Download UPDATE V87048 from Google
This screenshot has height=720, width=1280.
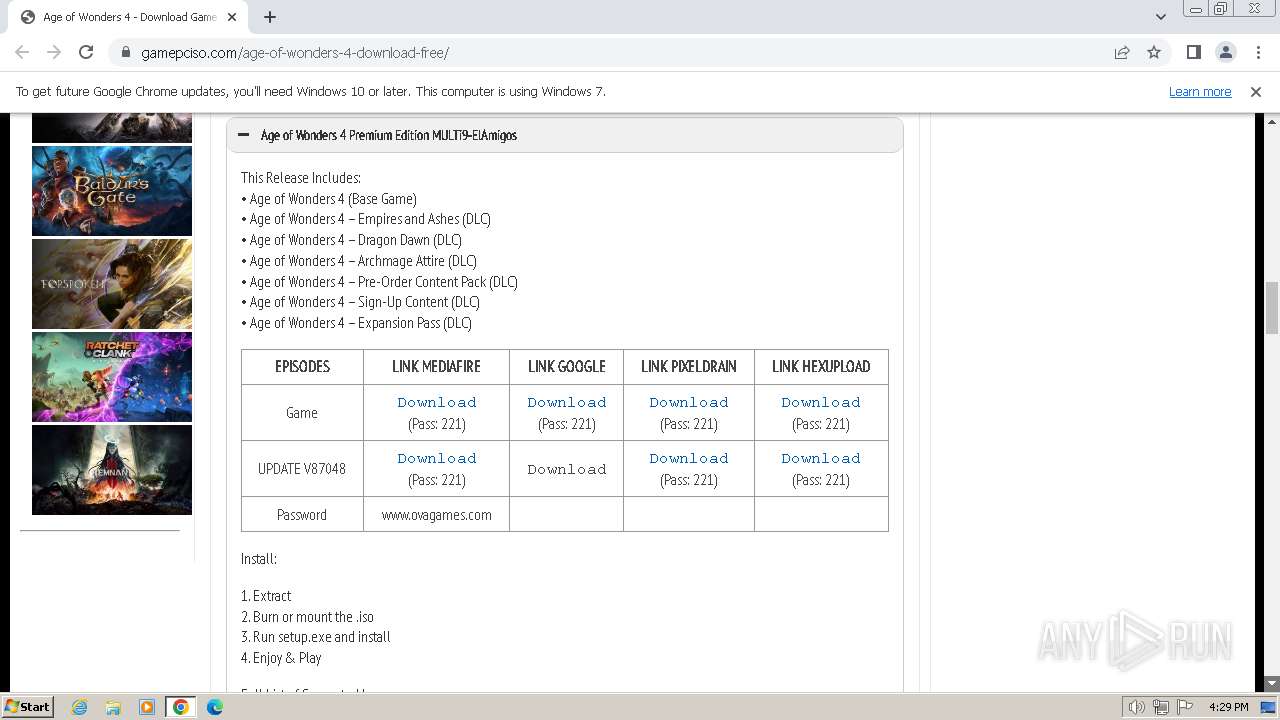click(x=567, y=469)
